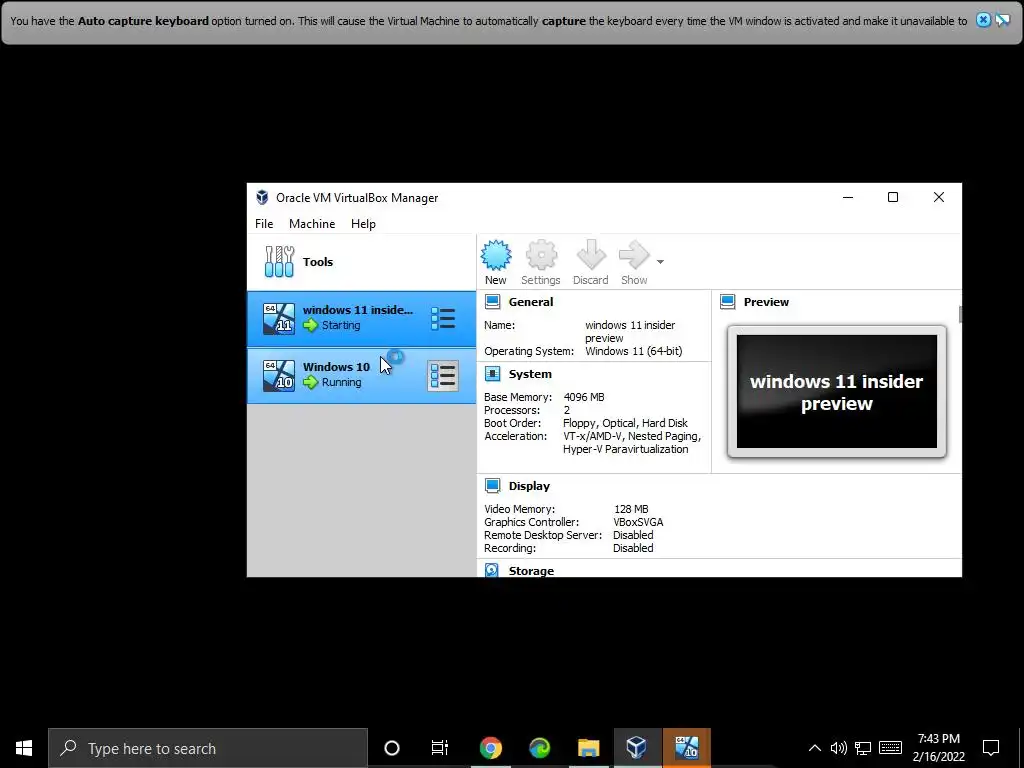The width and height of the screenshot is (1024, 768).
Task: Click the network tray icon
Action: point(863,748)
